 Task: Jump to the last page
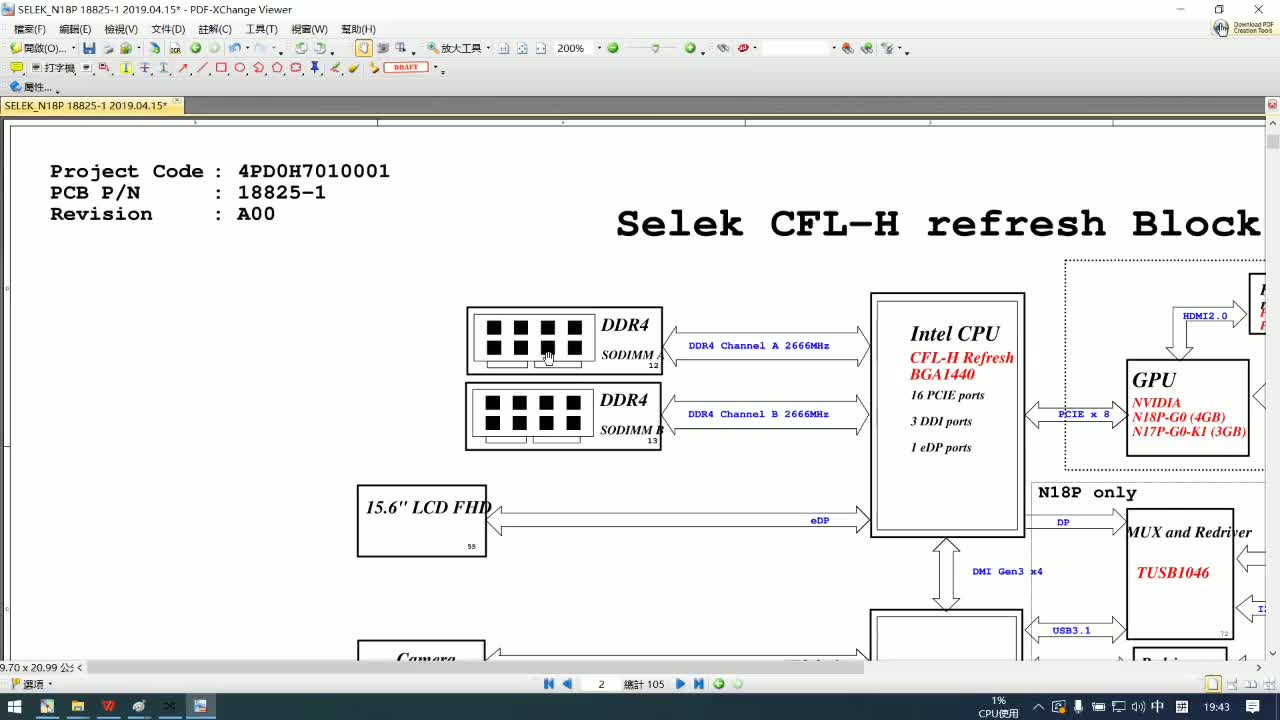[x=699, y=684]
